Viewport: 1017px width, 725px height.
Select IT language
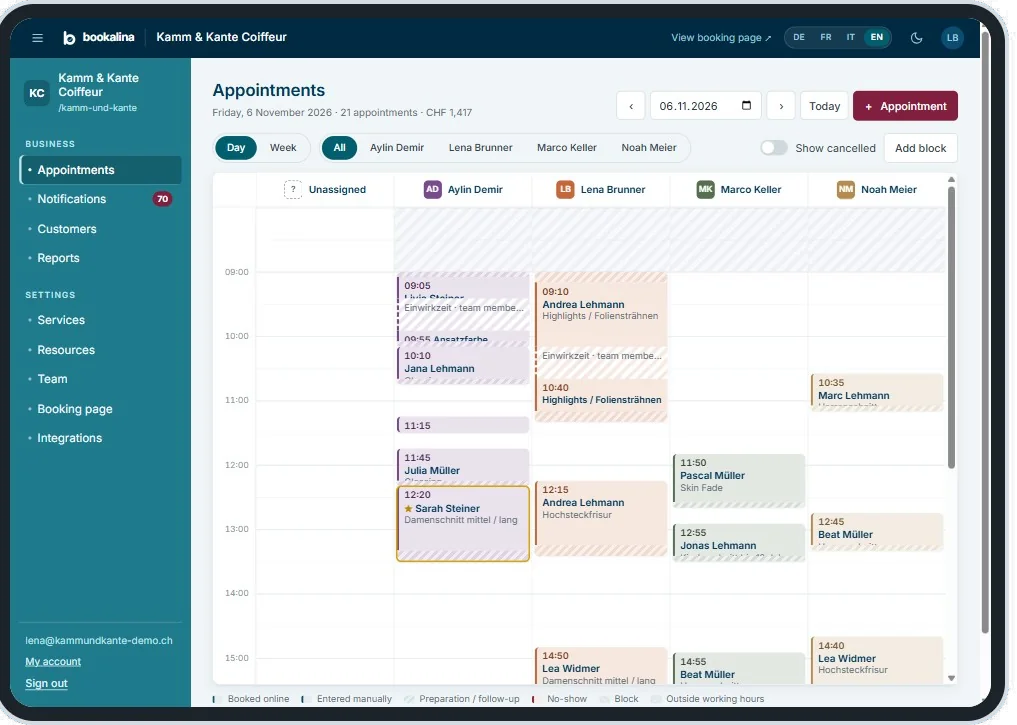[x=850, y=38]
